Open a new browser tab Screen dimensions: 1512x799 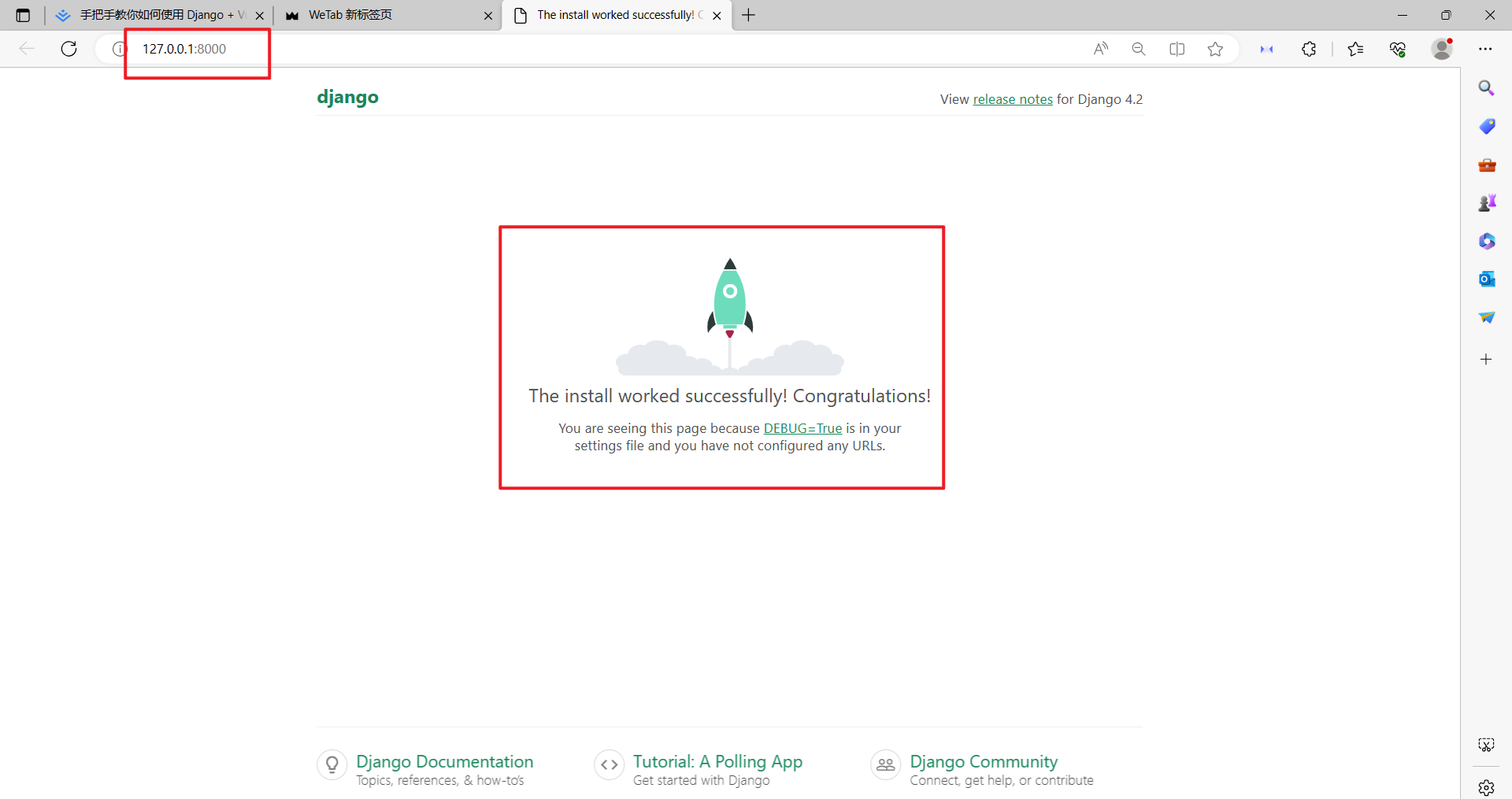[748, 15]
